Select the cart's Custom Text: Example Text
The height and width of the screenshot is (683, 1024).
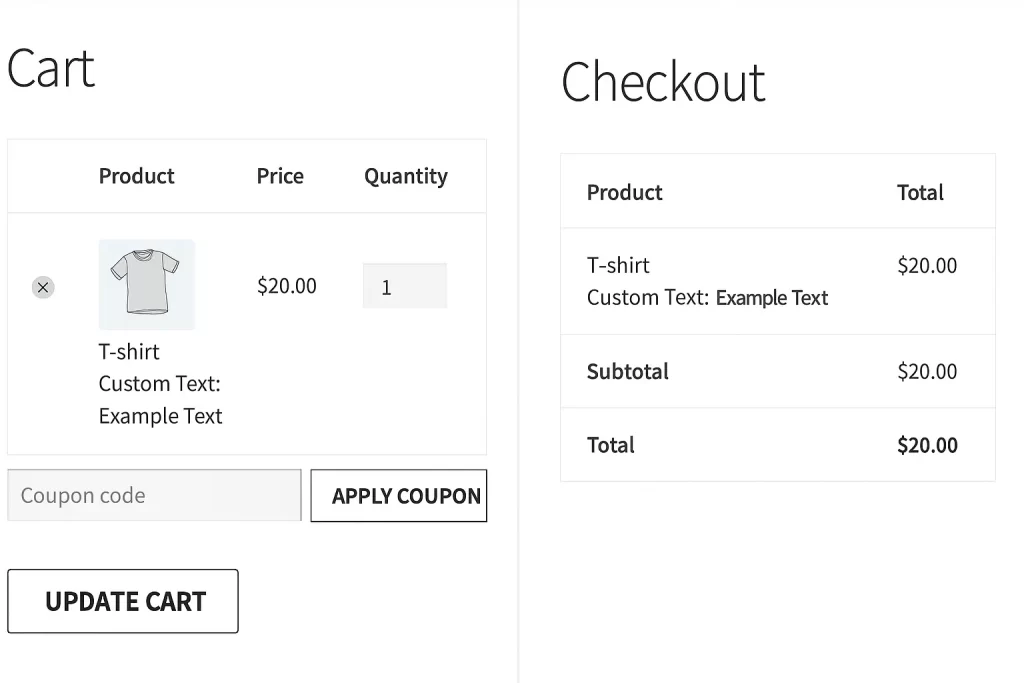click(x=160, y=400)
